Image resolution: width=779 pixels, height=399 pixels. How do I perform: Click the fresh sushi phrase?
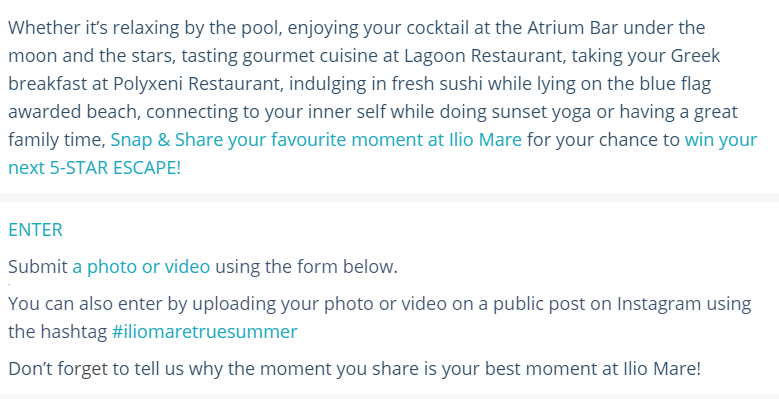click(x=437, y=83)
